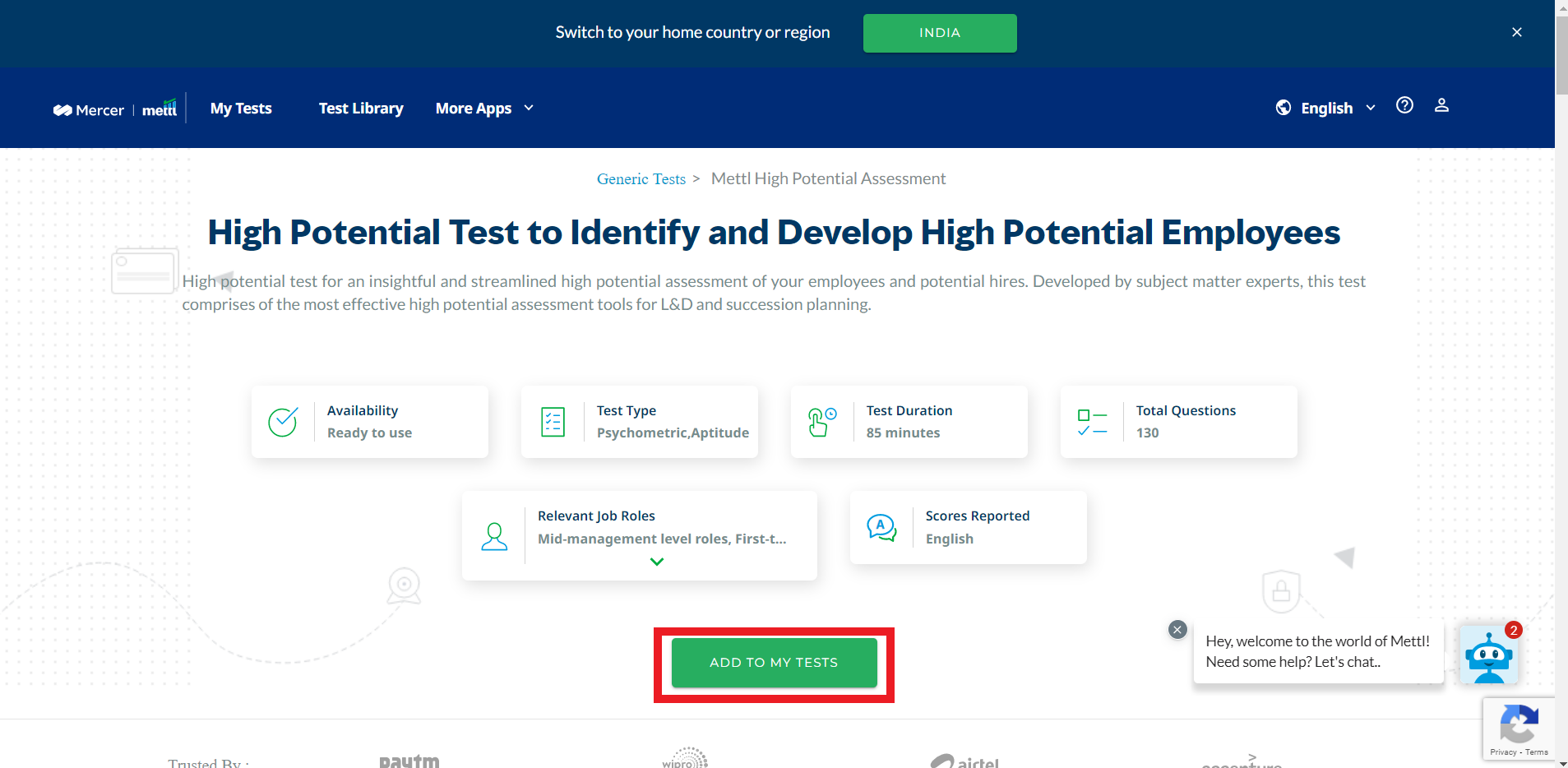This screenshot has width=1568, height=768.
Task: Expand the Relevant Job Roles chevron
Action: click(656, 562)
